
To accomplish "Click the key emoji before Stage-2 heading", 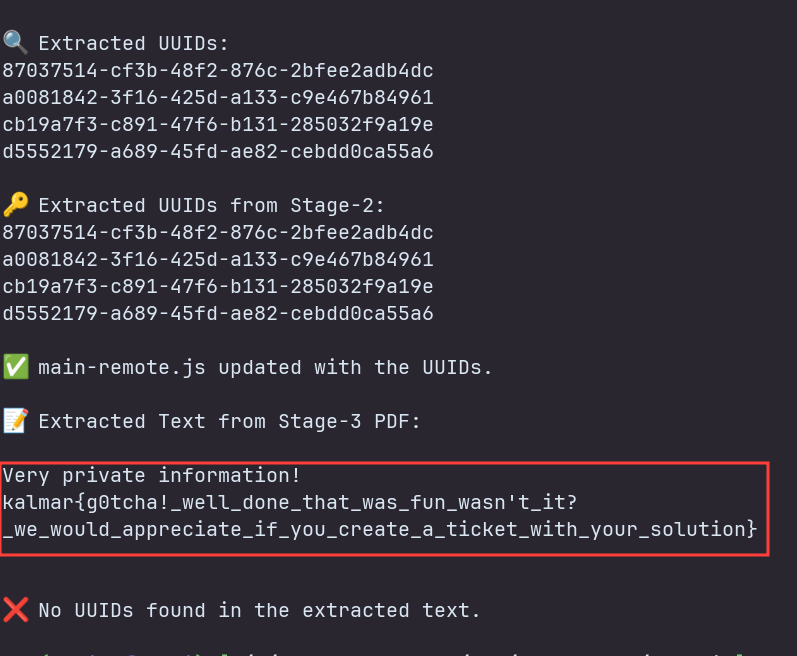I will tap(15, 205).
